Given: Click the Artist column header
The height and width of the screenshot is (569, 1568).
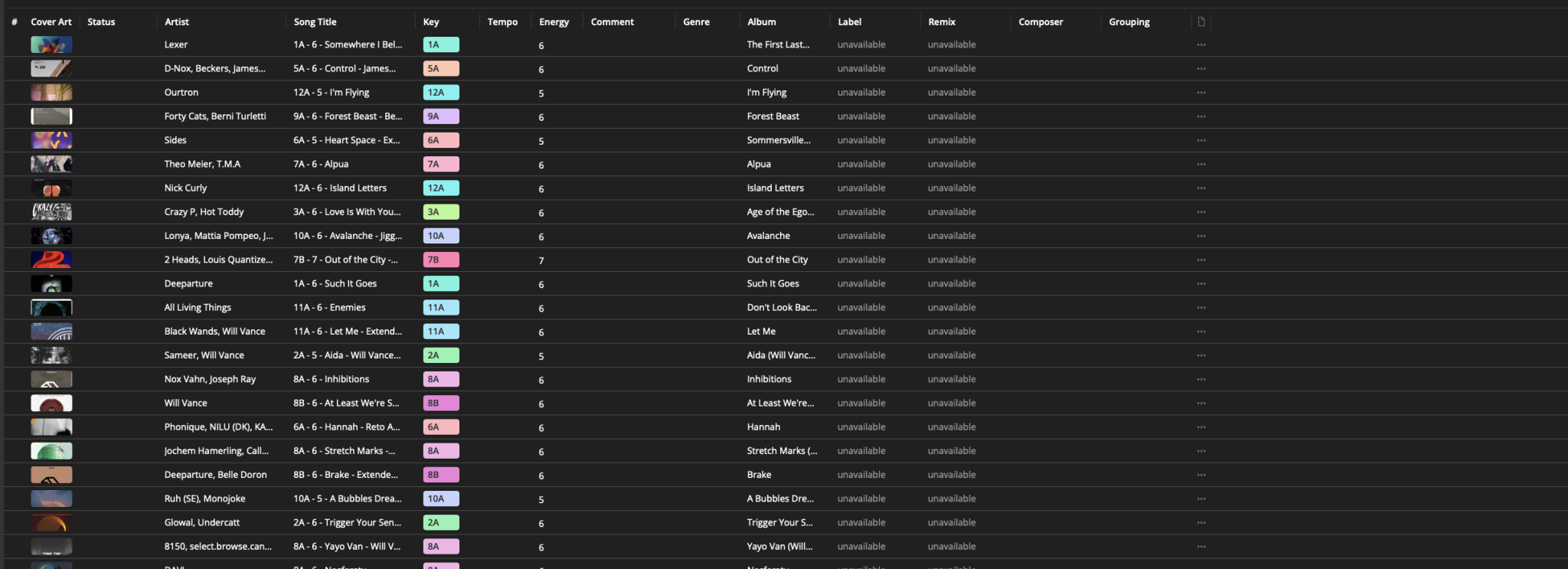Looking at the screenshot, I should pos(177,22).
